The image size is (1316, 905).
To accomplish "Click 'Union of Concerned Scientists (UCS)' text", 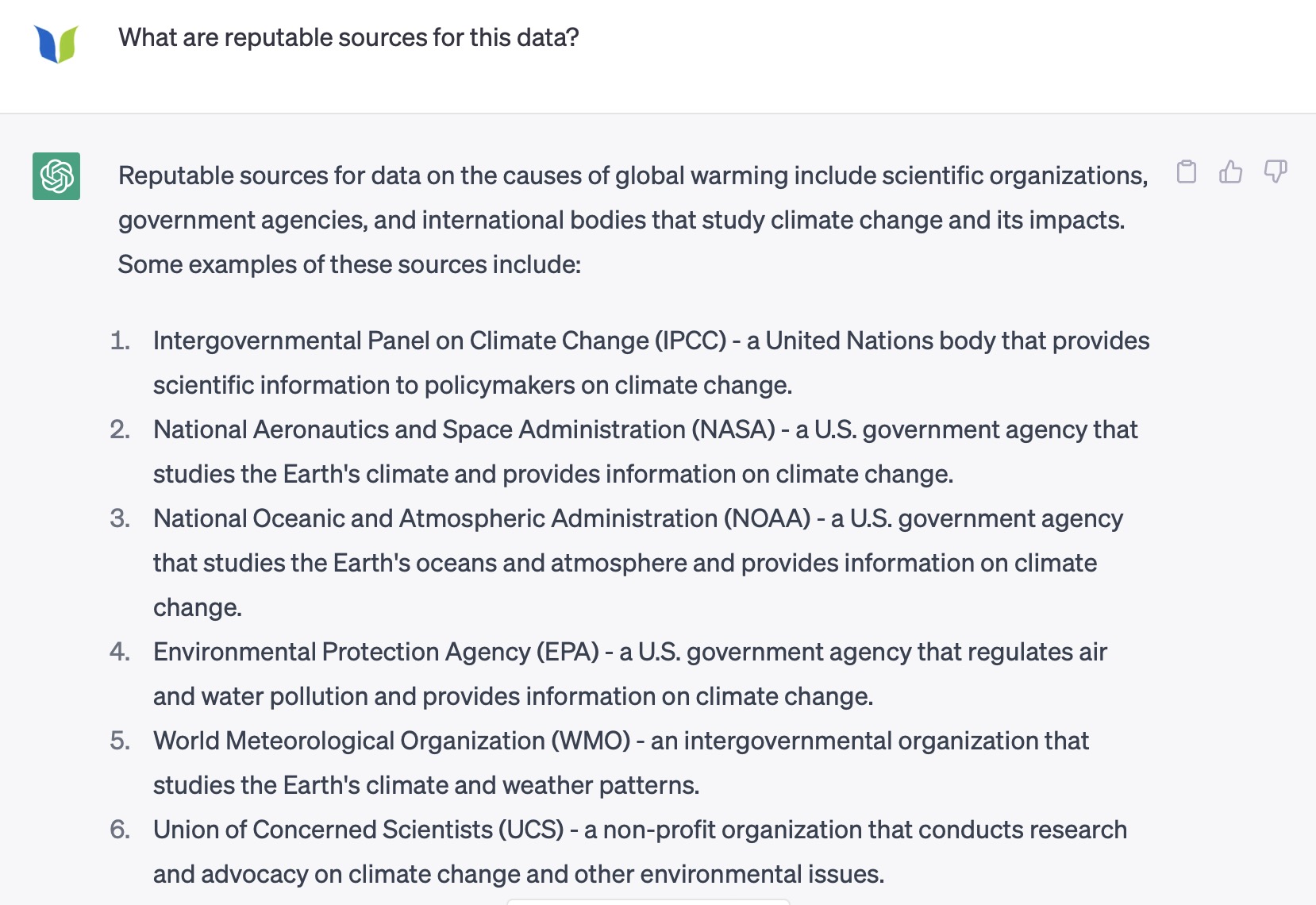I will 359,830.
